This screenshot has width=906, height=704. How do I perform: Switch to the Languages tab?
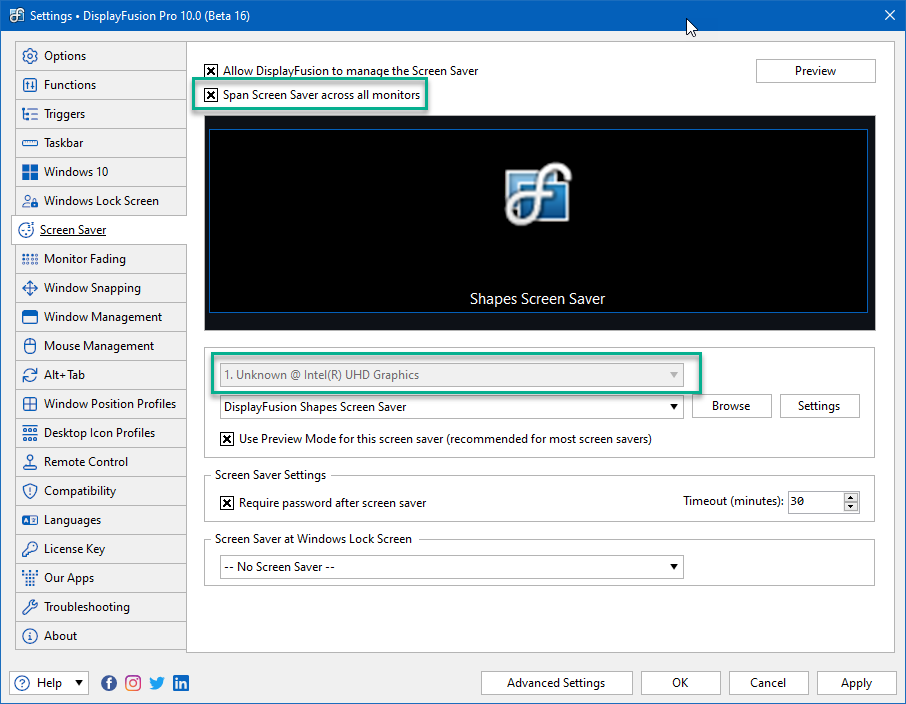[x=101, y=520]
